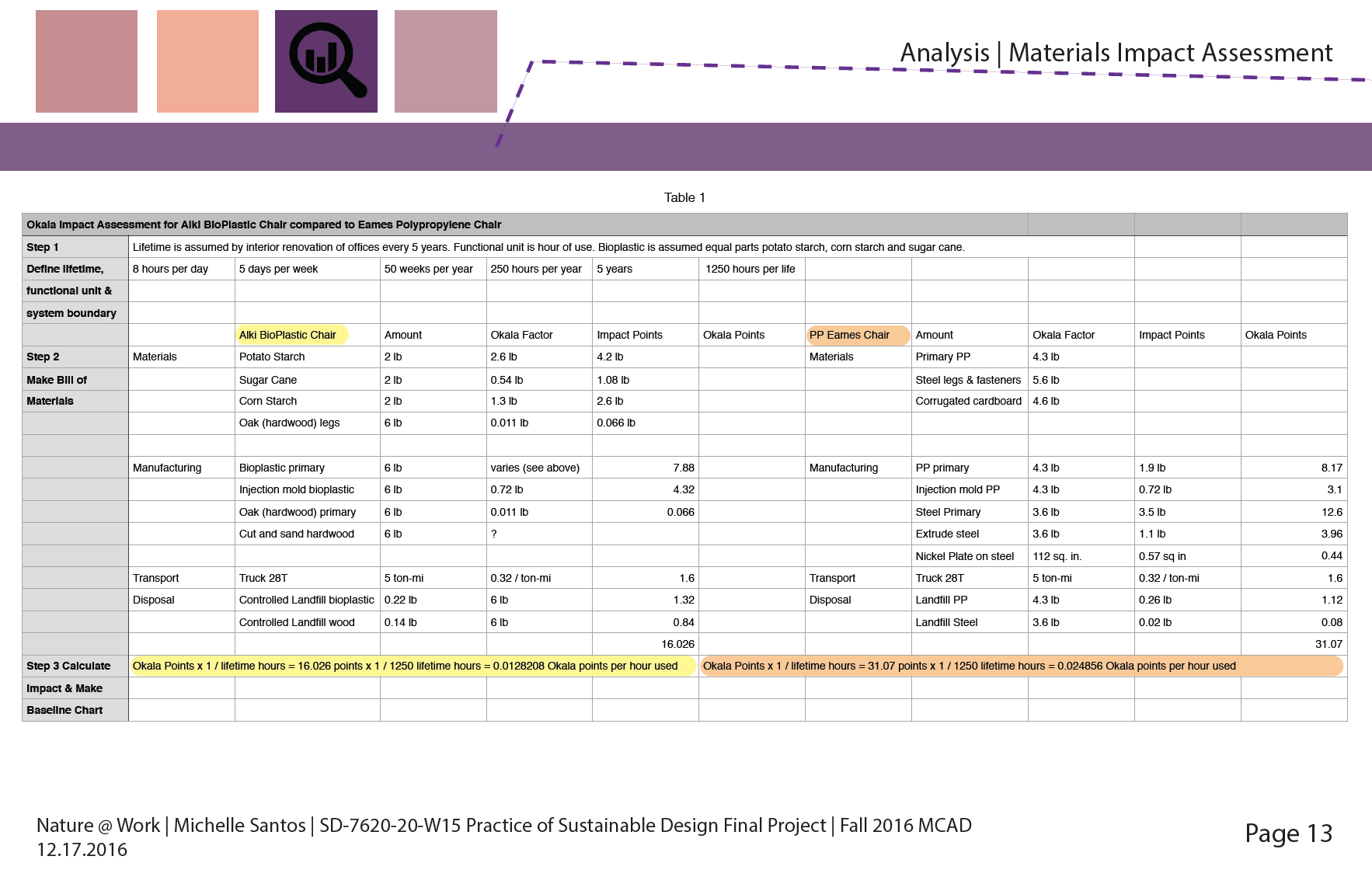Click the 'Analysis | Materials Impact Assessment' heading
Viewport: 1372px width, 870px height.
pos(1116,53)
